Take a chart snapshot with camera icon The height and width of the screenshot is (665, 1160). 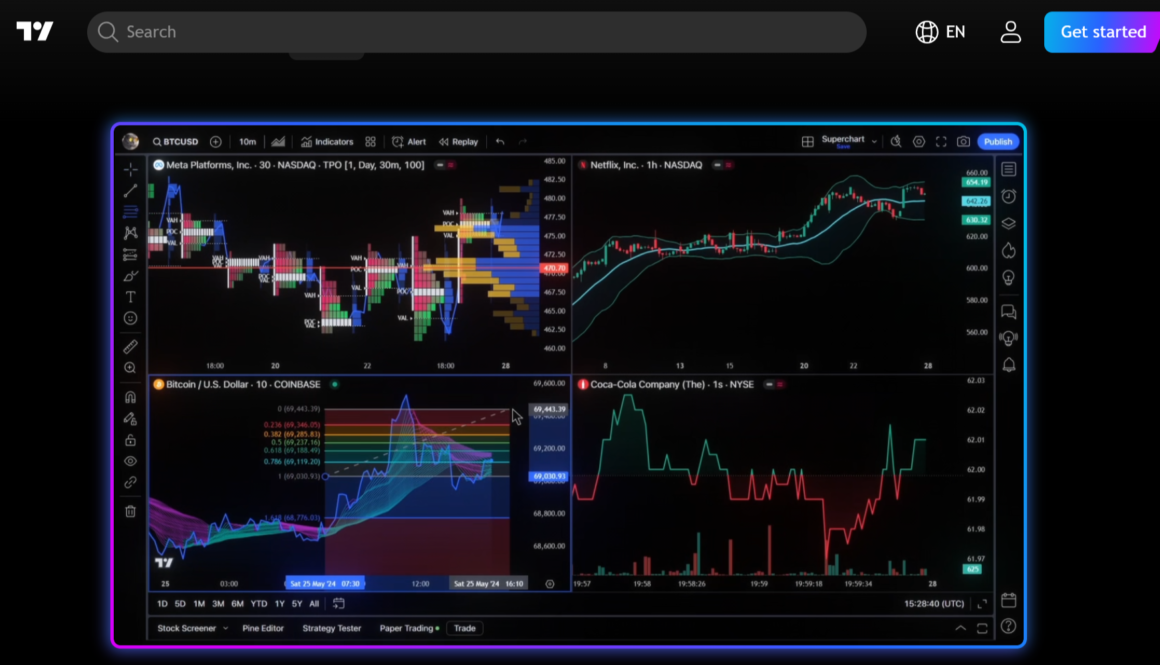point(963,142)
